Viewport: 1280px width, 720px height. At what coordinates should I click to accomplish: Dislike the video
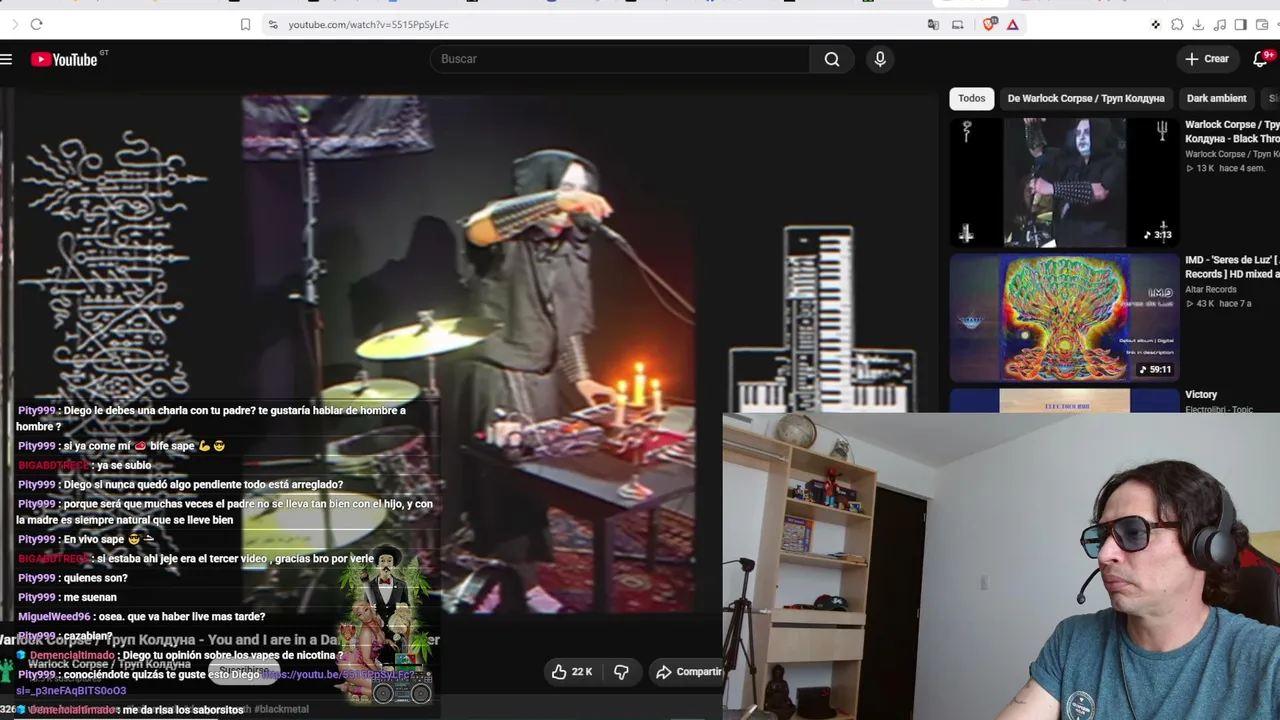621,672
